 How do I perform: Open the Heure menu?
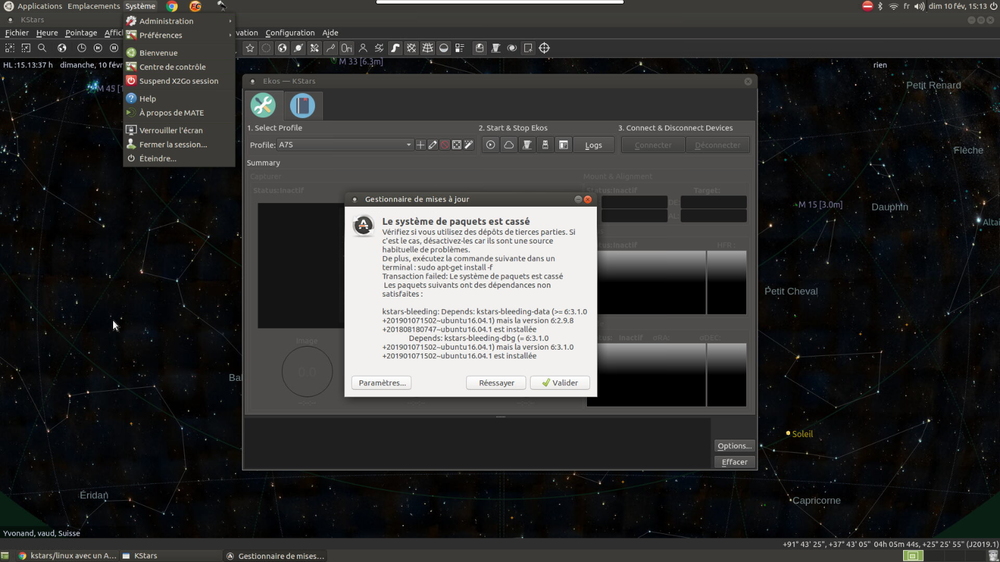click(x=47, y=33)
